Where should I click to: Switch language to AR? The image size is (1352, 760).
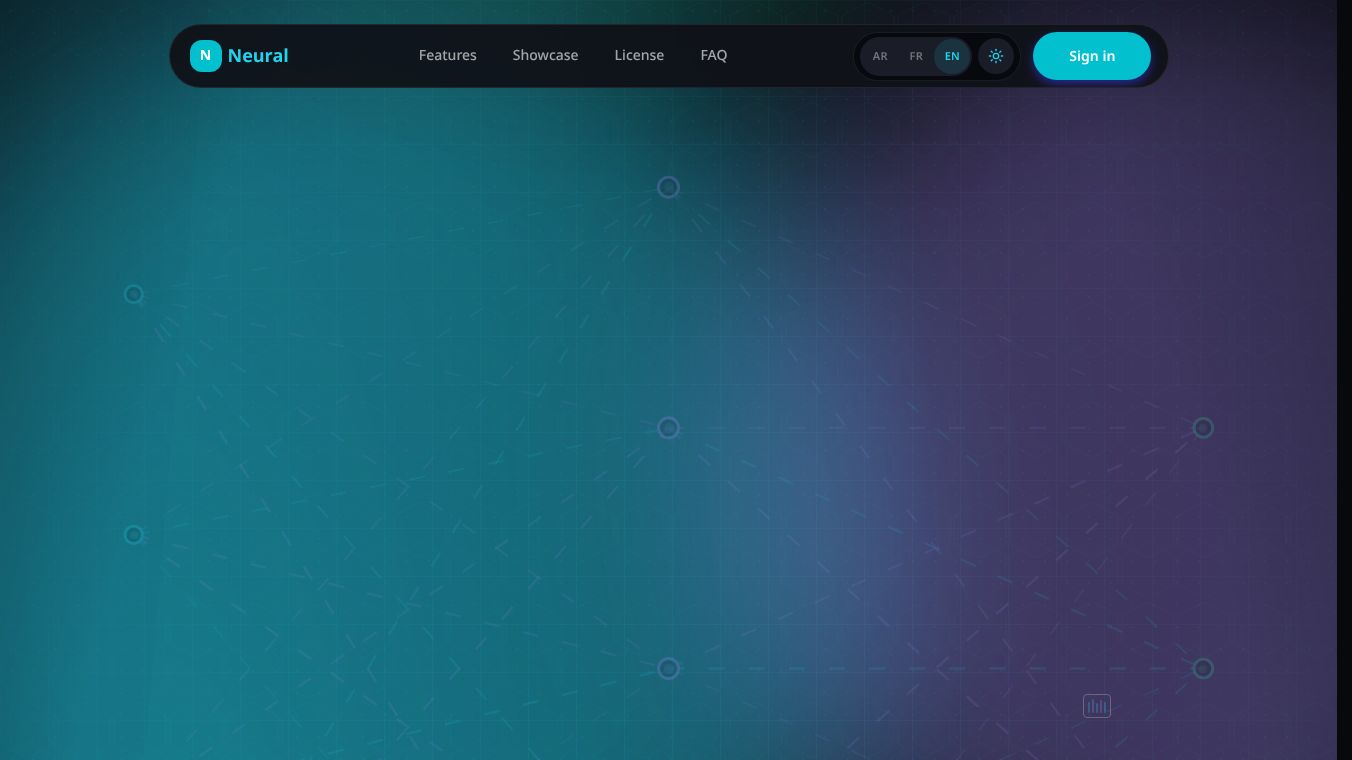[880, 56]
